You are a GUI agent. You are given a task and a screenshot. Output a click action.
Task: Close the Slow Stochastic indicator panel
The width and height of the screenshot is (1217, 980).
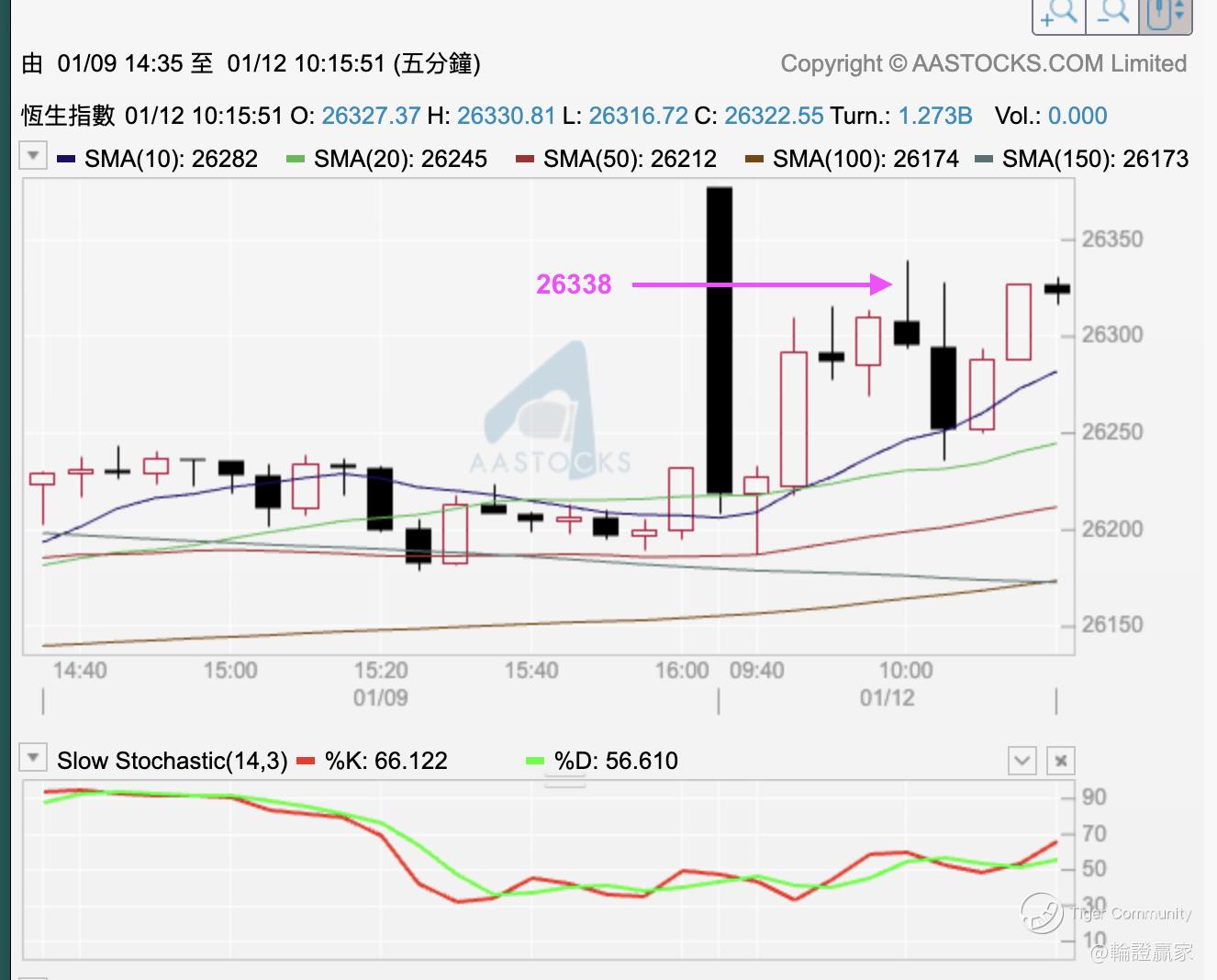tap(1061, 761)
